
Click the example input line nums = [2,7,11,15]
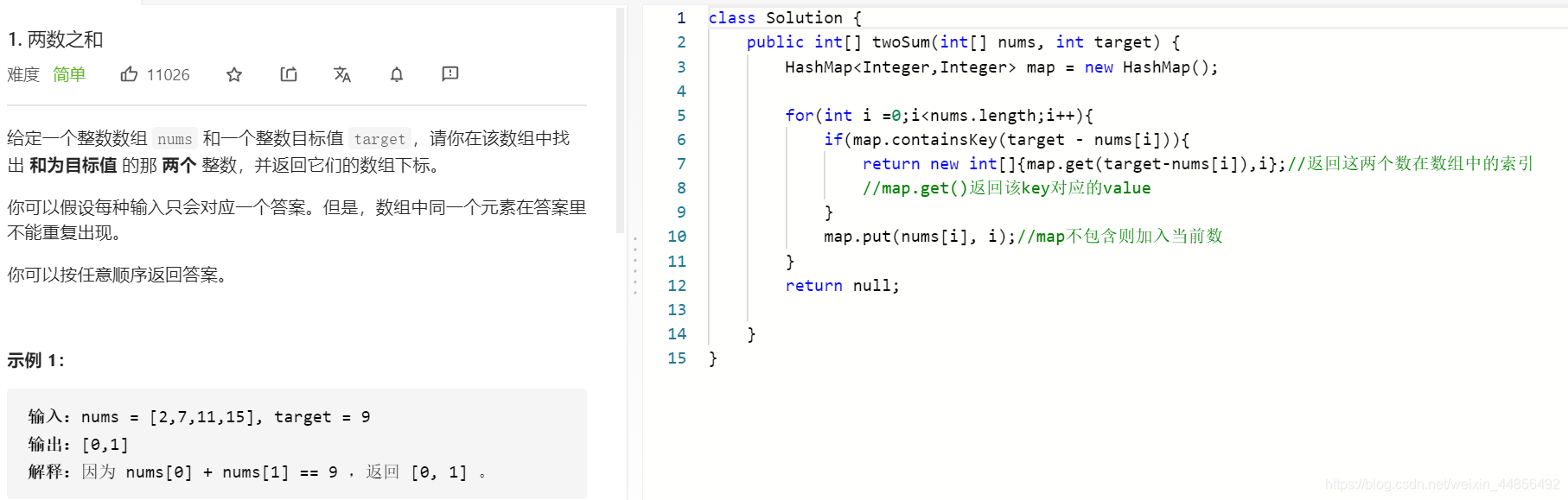[200, 417]
